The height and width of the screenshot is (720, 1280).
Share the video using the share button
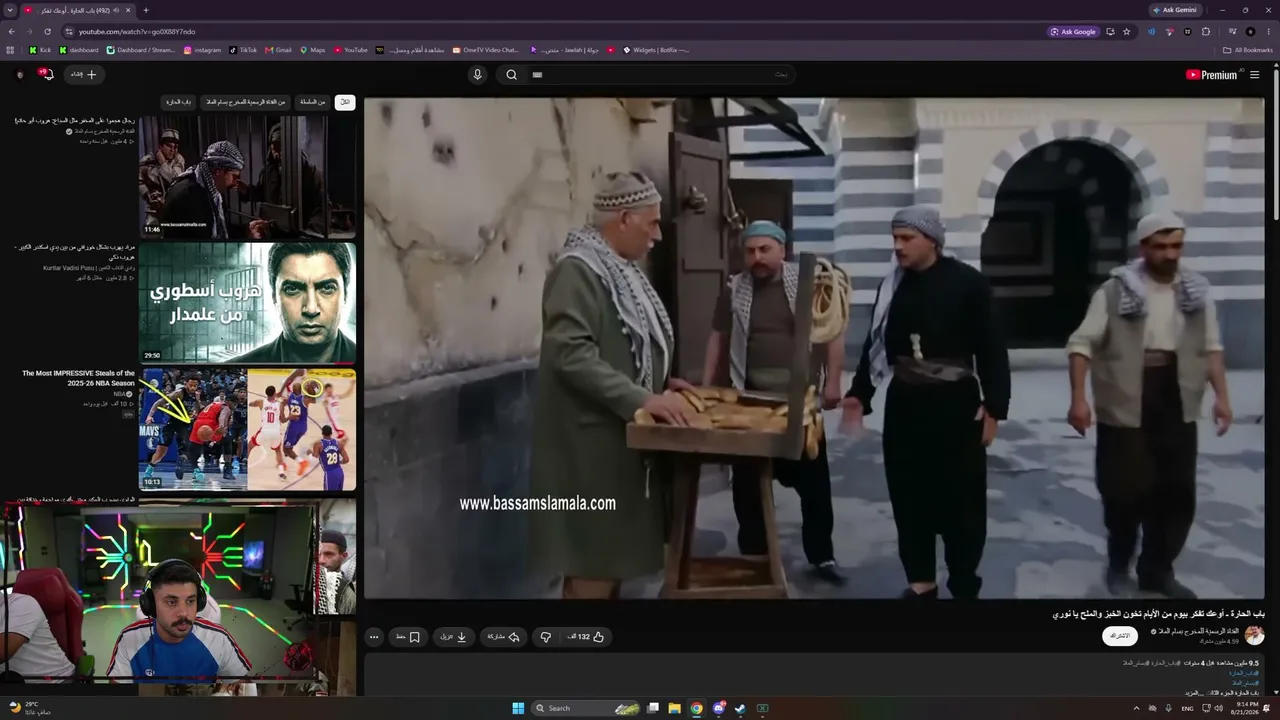(504, 636)
